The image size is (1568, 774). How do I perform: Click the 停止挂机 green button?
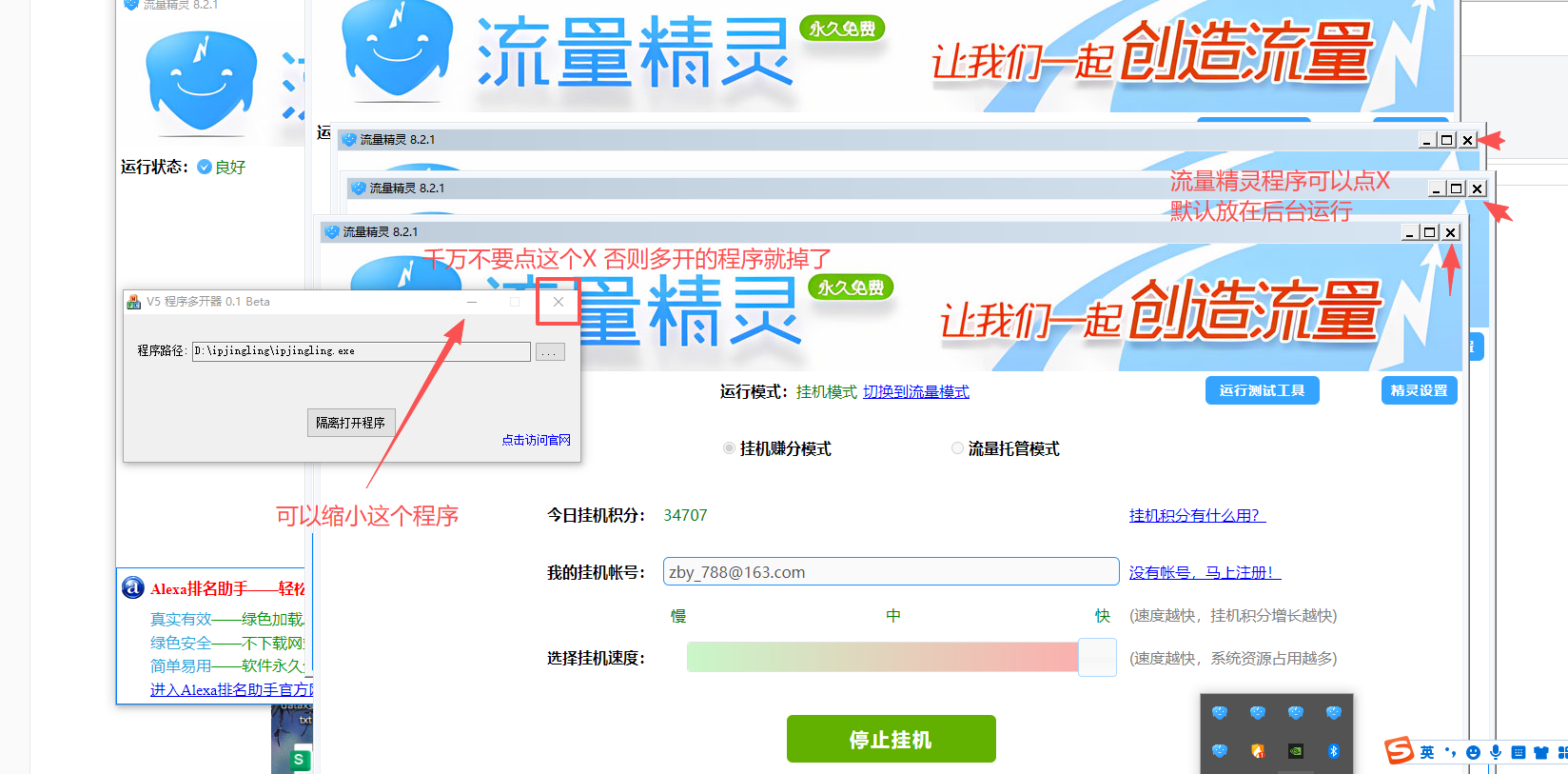[892, 739]
